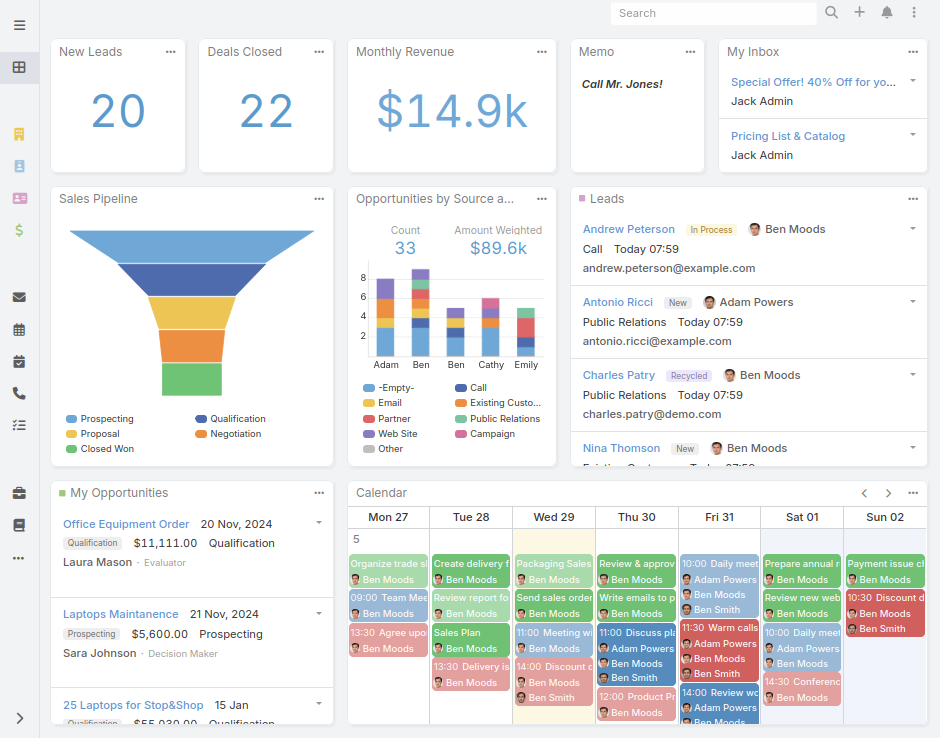Open quick create with the plus icon
This screenshot has height=738, width=940.
(861, 13)
